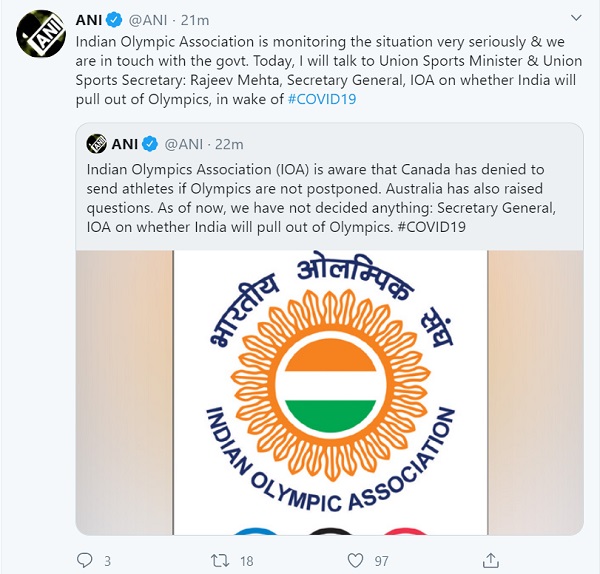The image size is (600, 574).
Task: Open the quoted tweet text about Canada
Action: 321,198
